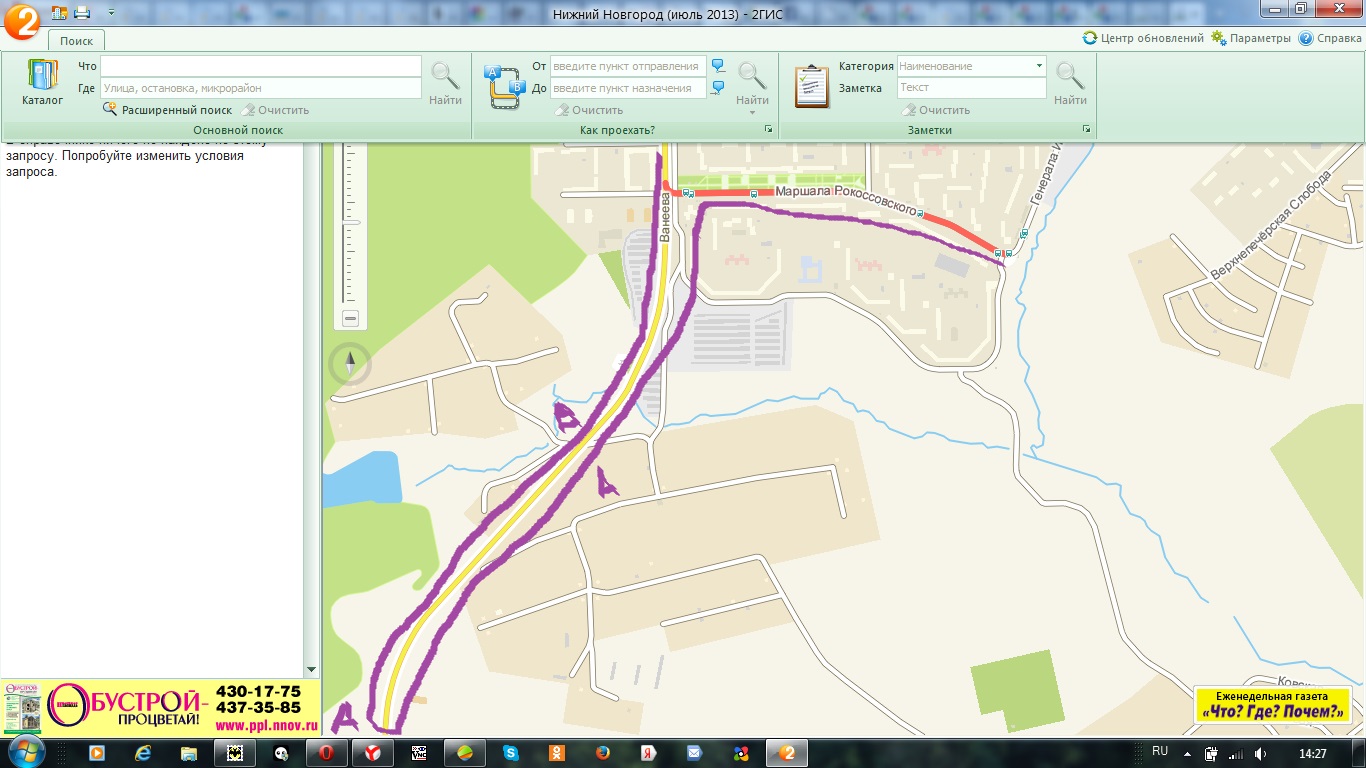Image resolution: width=1366 pixels, height=768 pixels.
Task: Click the A-to-B route icon
Action: pyautogui.click(x=505, y=86)
